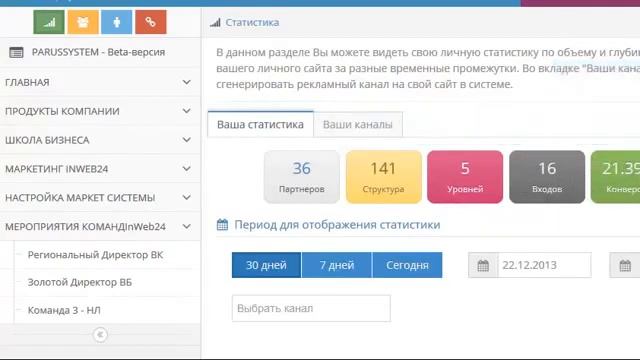Collapse sidebar with the round arrow button
Image resolution: width=640 pixels, height=360 pixels.
(100, 335)
